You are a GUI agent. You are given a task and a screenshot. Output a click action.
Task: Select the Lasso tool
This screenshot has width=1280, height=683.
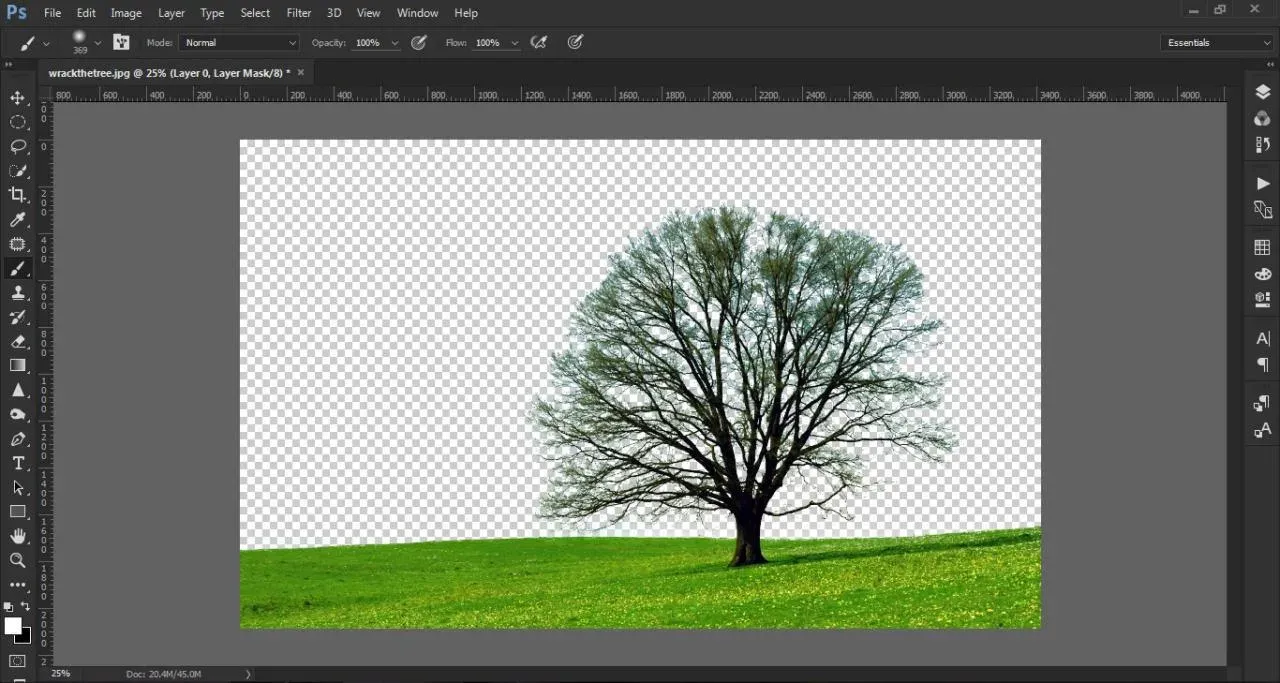pos(18,146)
